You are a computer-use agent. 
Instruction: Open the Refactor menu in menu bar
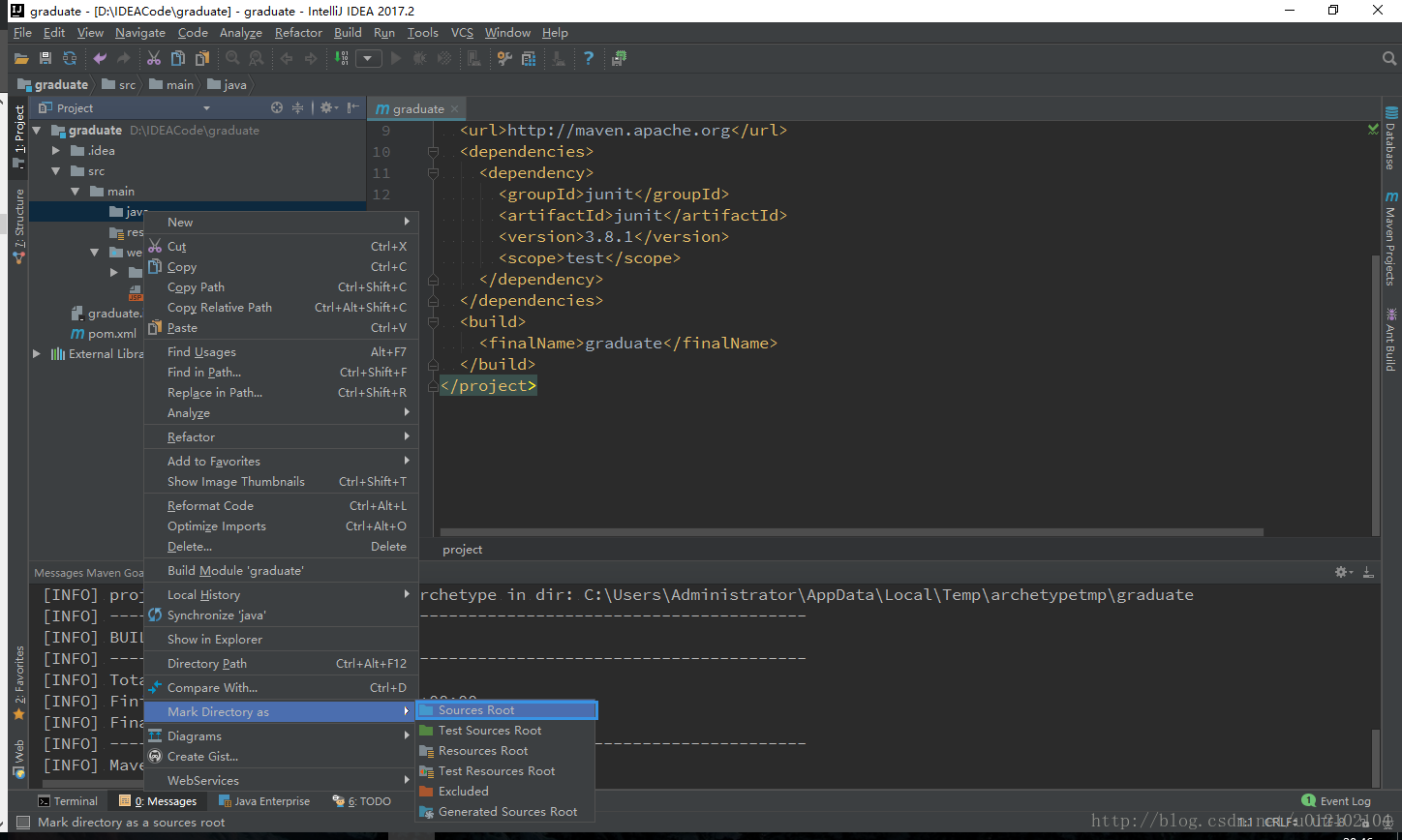coord(298,33)
